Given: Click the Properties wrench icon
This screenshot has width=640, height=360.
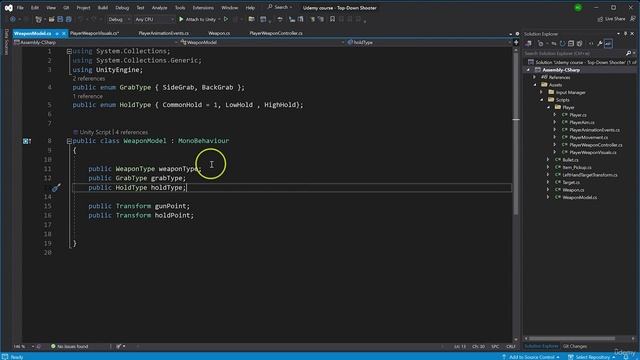Looking at the screenshot, I should pos(600,44).
